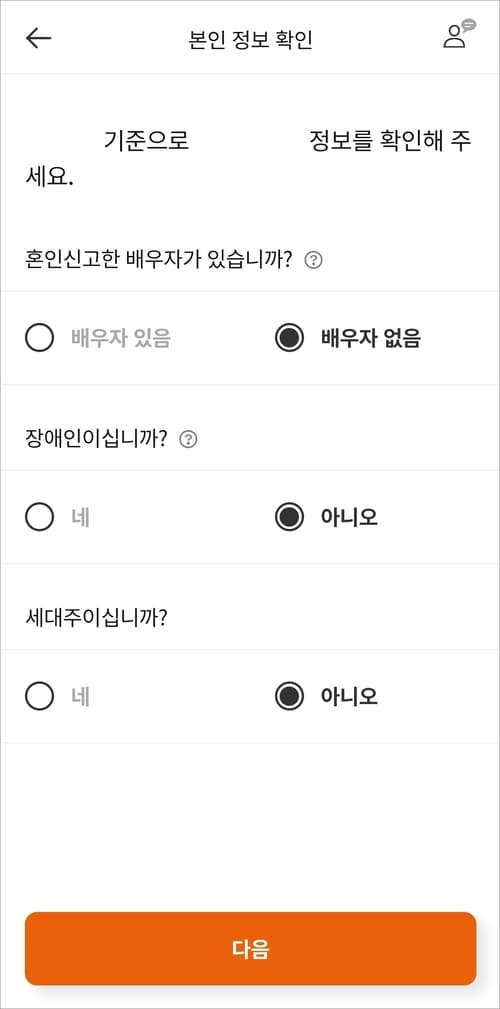Choose 네 radio circle under 세대주이십니까
This screenshot has width=500, height=1009.
[39, 696]
